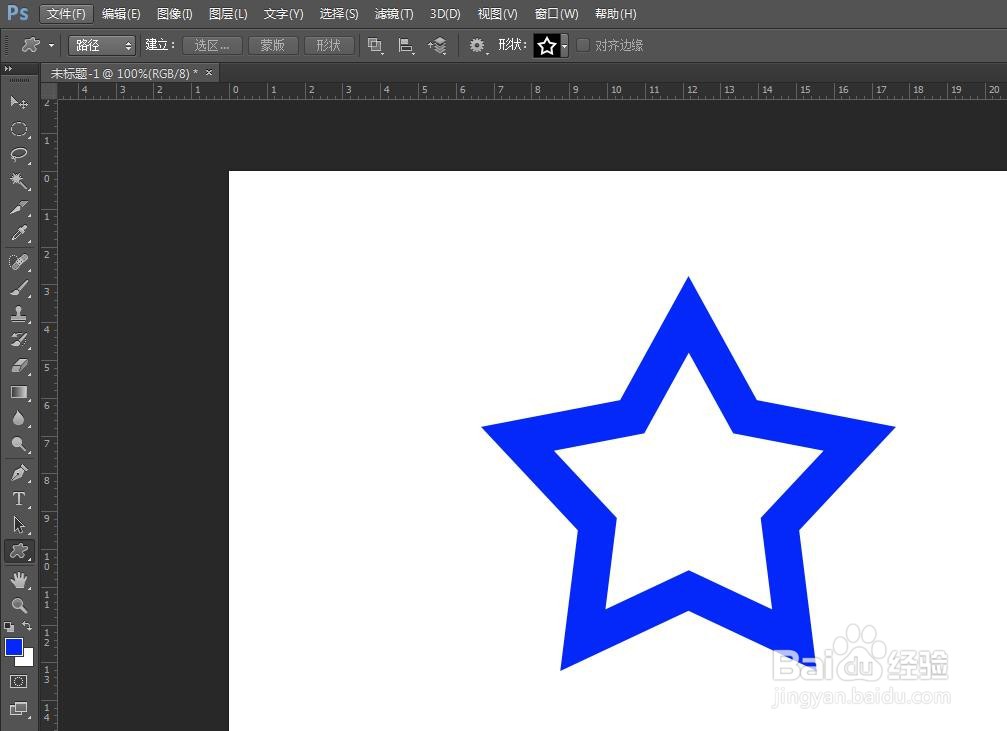Open the 帮助(H) menu

click(615, 13)
